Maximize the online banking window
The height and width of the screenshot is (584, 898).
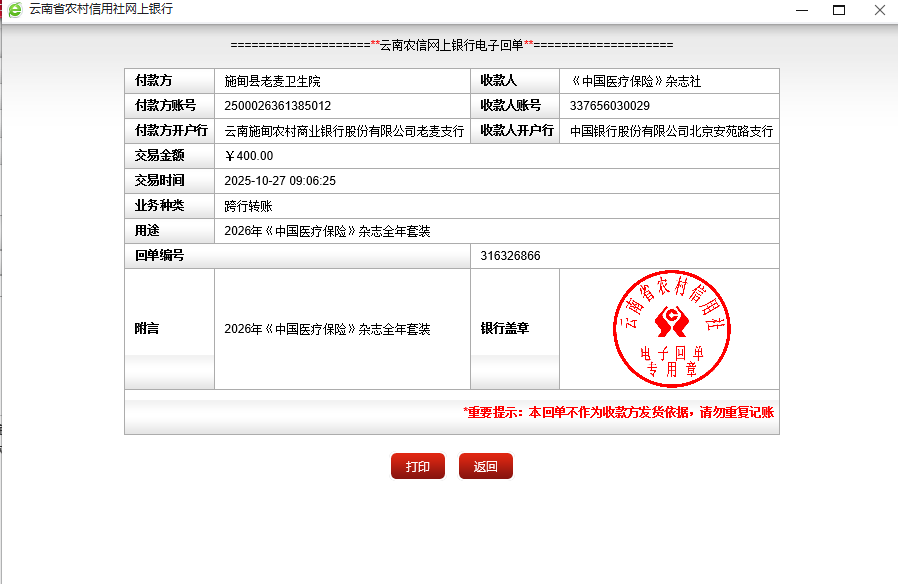pos(839,10)
